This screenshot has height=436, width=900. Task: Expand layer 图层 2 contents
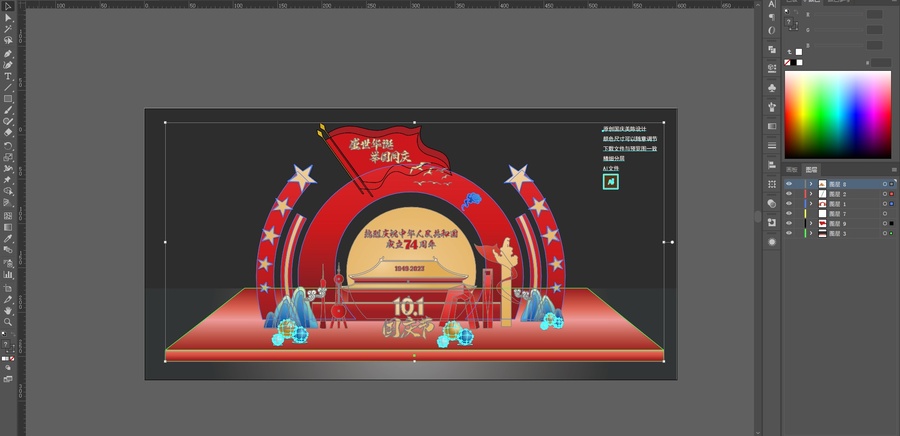[x=811, y=194]
